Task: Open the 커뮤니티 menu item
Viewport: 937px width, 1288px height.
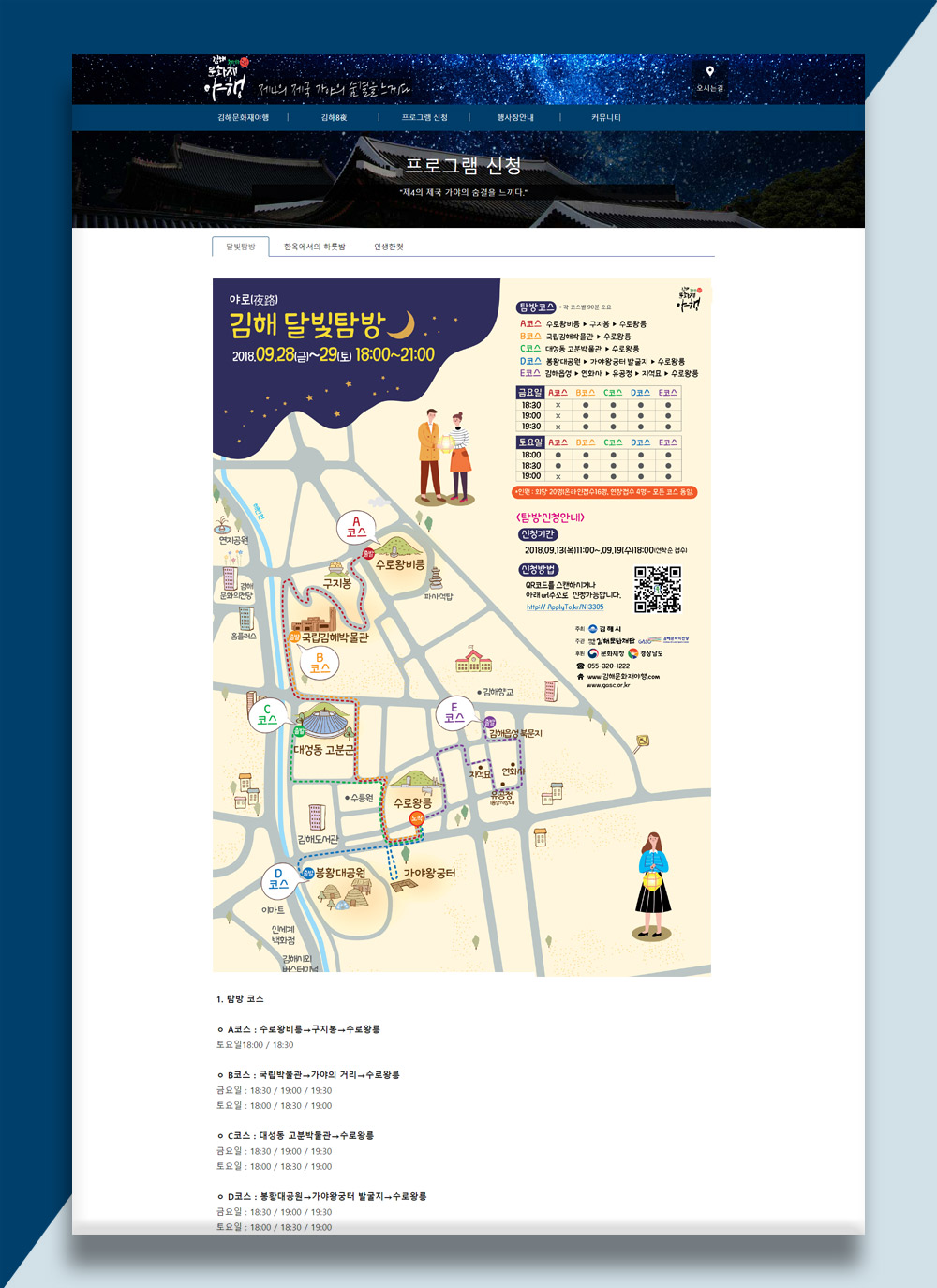Action: [x=606, y=118]
